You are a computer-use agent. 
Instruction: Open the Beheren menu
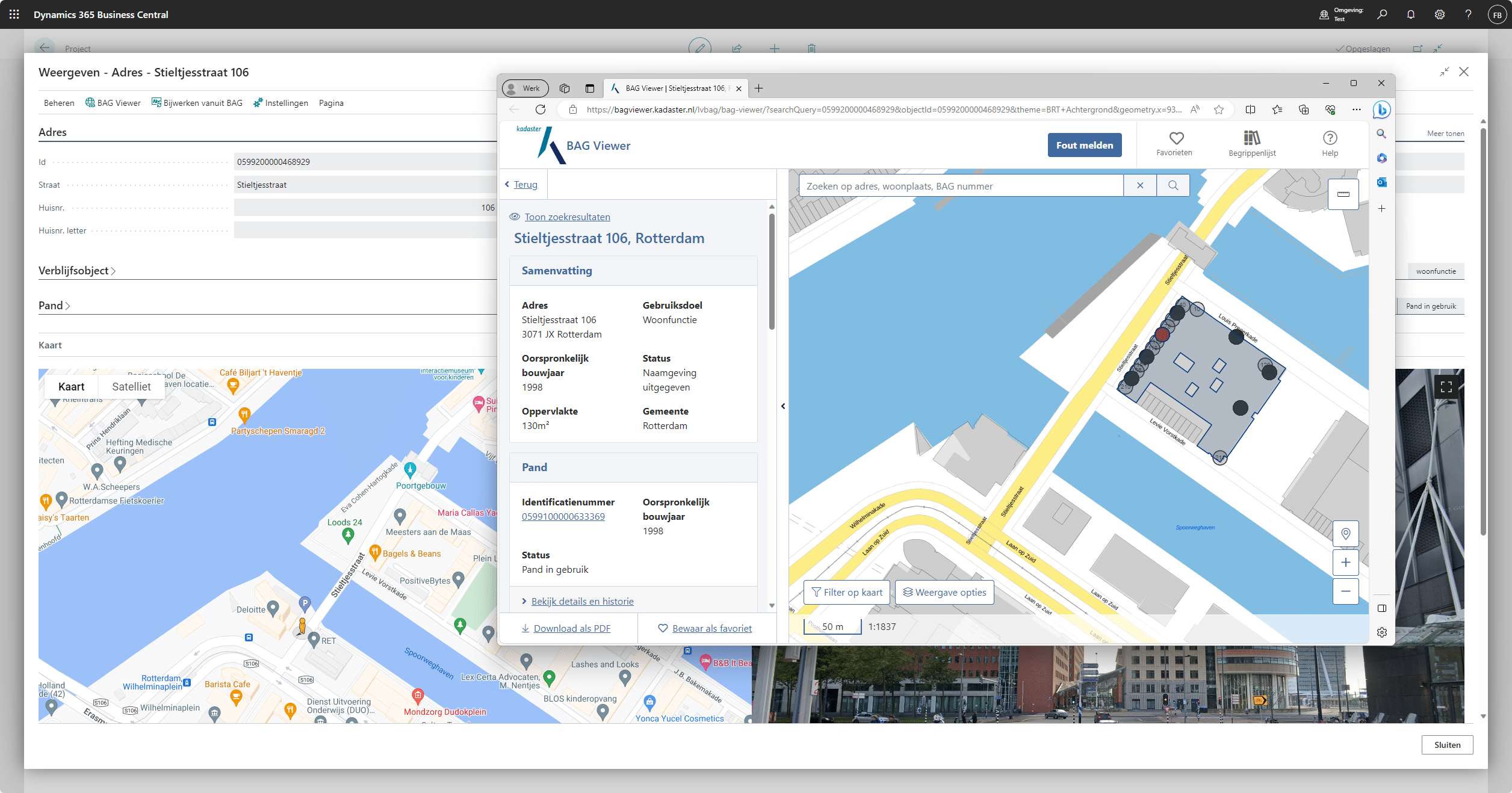point(59,103)
